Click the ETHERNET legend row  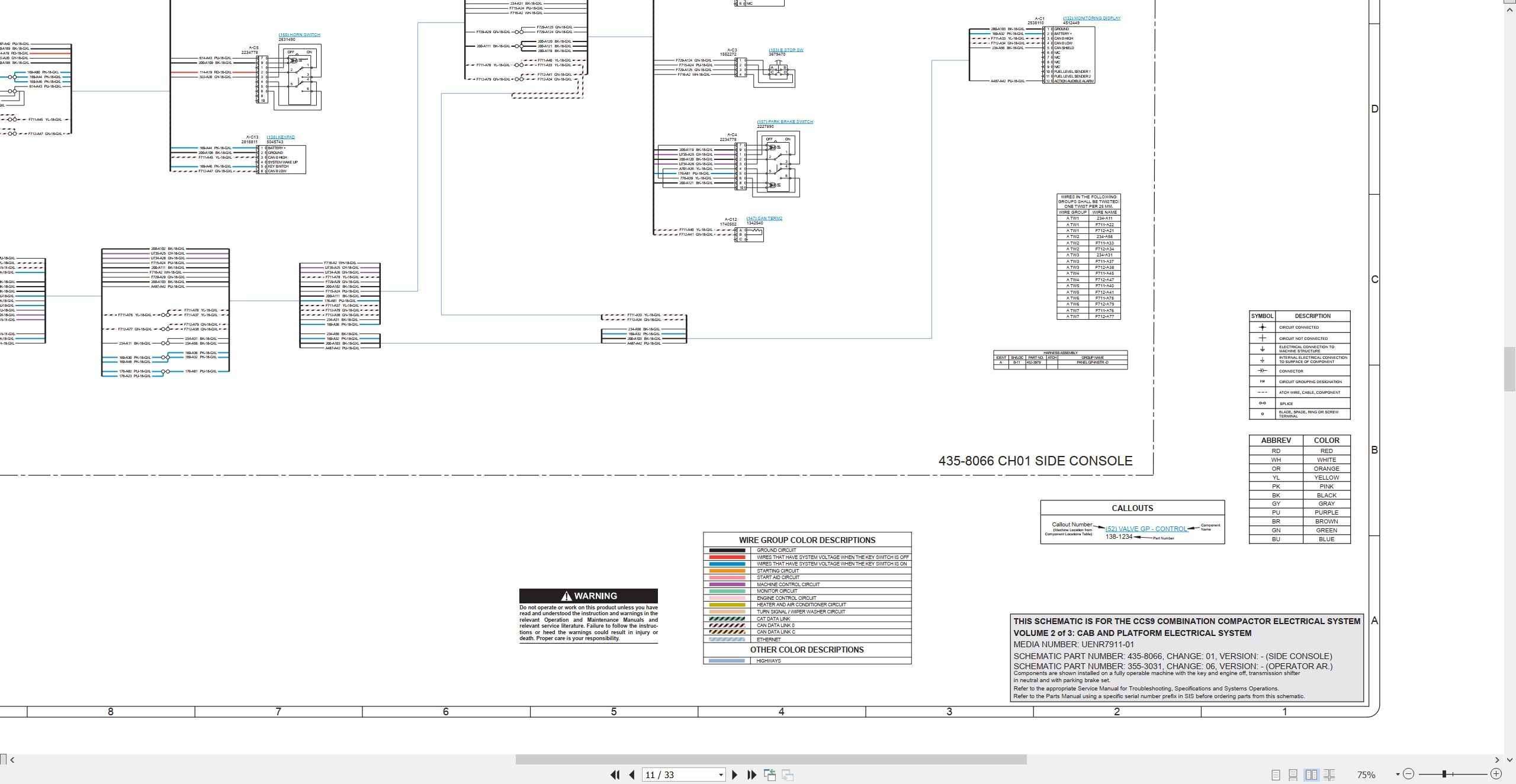(x=807, y=640)
